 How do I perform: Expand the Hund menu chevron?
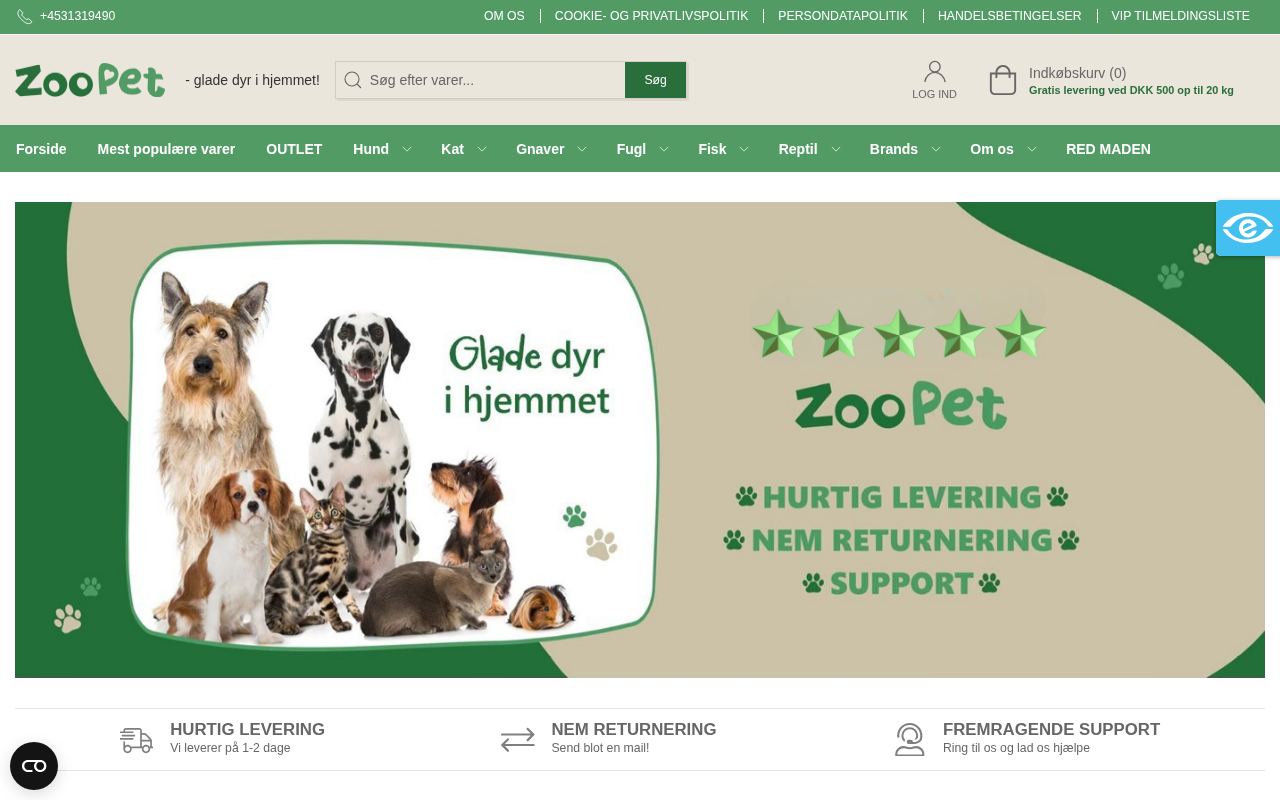point(407,149)
